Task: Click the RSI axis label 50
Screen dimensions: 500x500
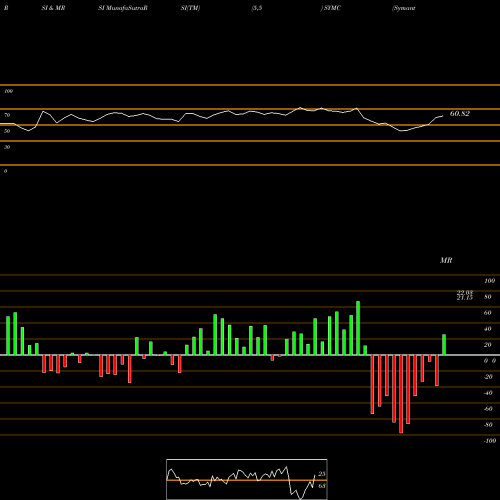Action: [7, 131]
